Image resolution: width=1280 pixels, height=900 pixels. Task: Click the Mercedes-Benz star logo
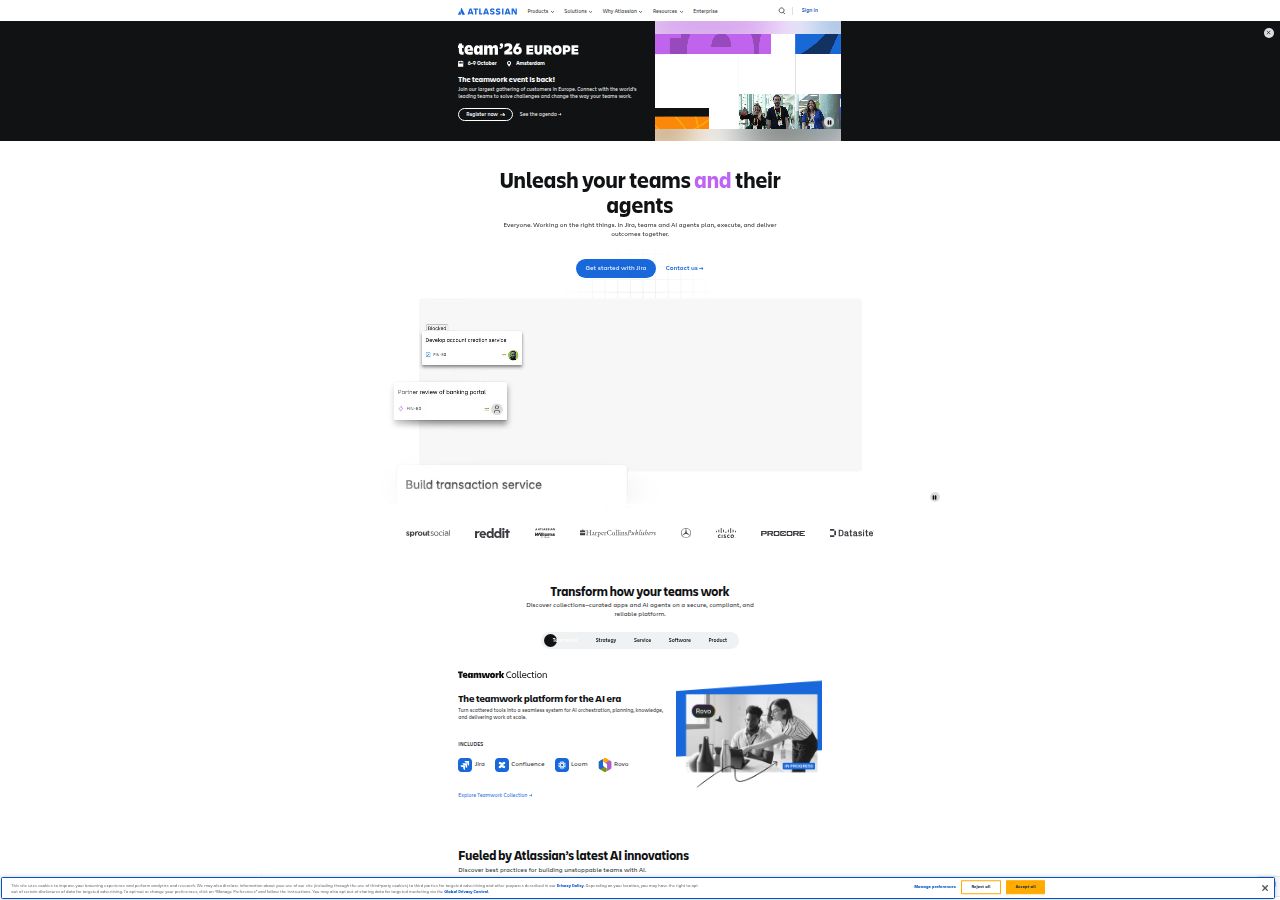686,533
